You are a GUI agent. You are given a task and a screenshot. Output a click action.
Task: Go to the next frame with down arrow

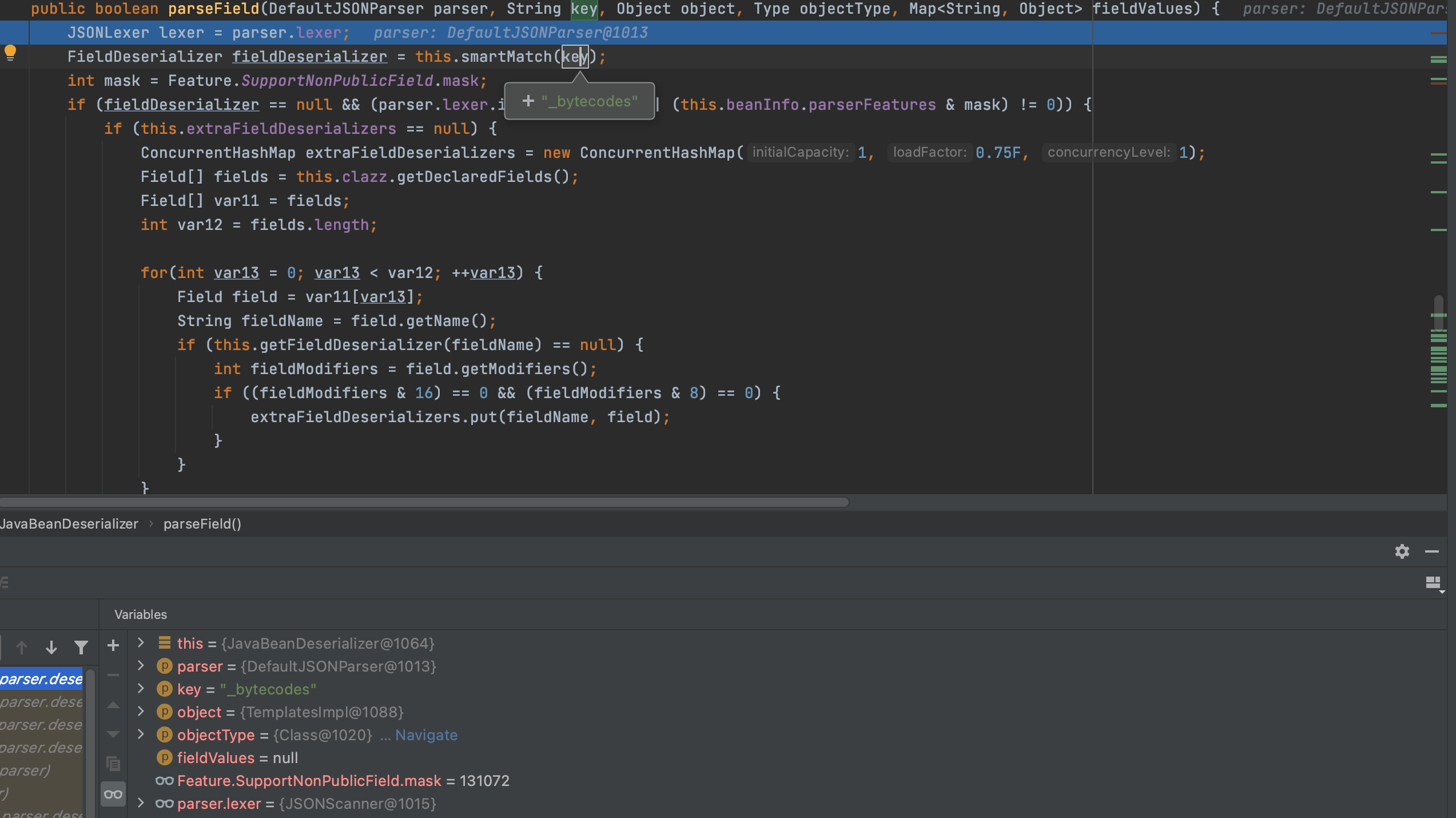pyautogui.click(x=51, y=647)
